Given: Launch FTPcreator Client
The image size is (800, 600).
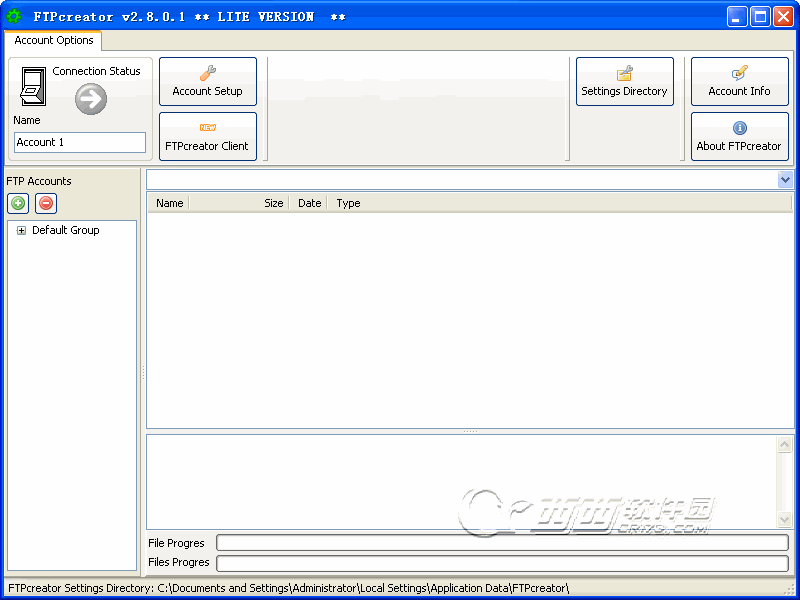Looking at the screenshot, I should tap(208, 136).
